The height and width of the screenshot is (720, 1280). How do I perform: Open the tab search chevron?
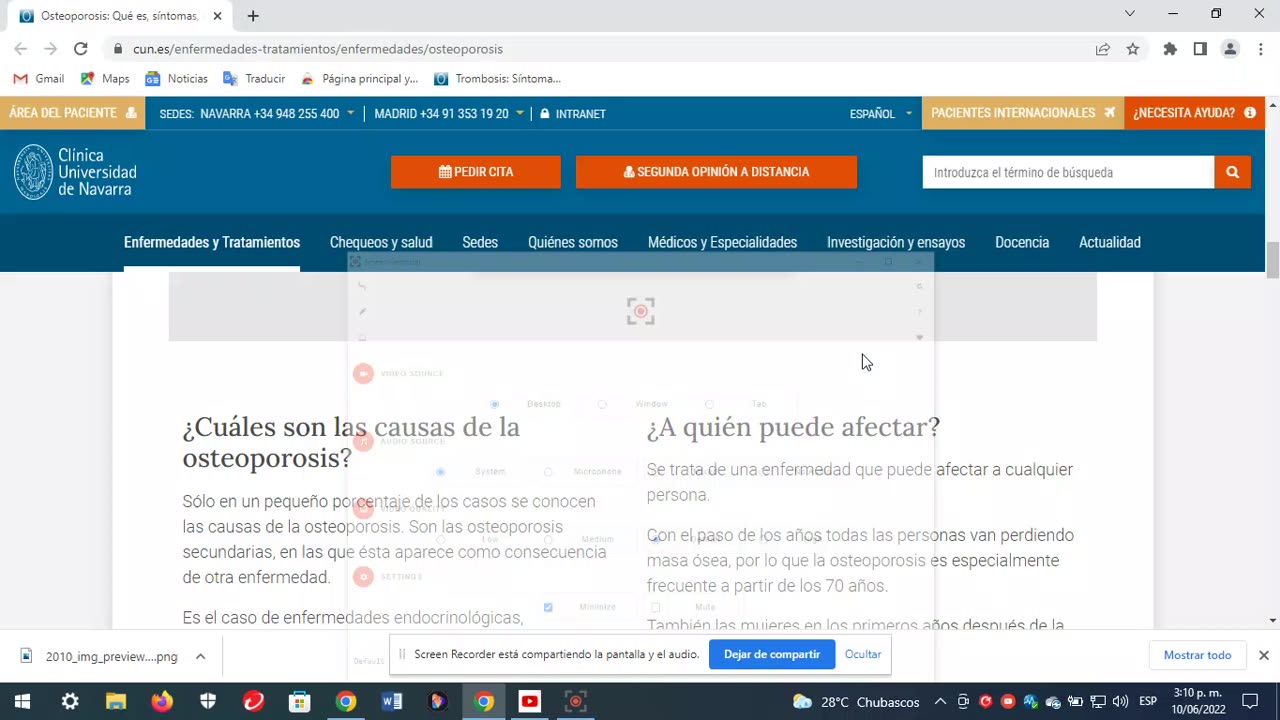click(x=1129, y=14)
